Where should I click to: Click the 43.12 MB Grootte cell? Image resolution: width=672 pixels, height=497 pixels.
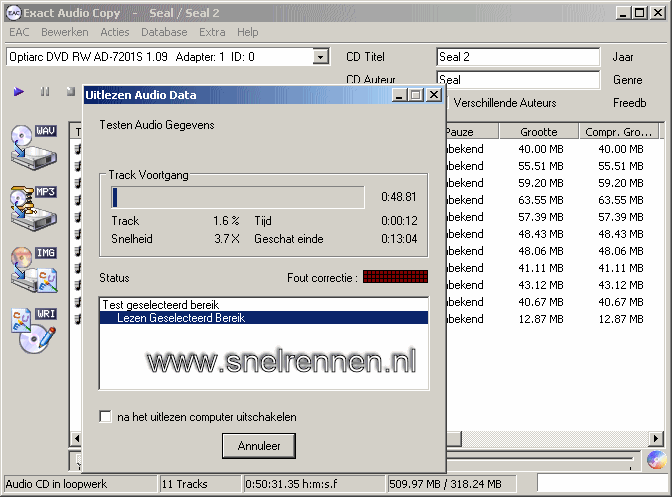pyautogui.click(x=541, y=285)
